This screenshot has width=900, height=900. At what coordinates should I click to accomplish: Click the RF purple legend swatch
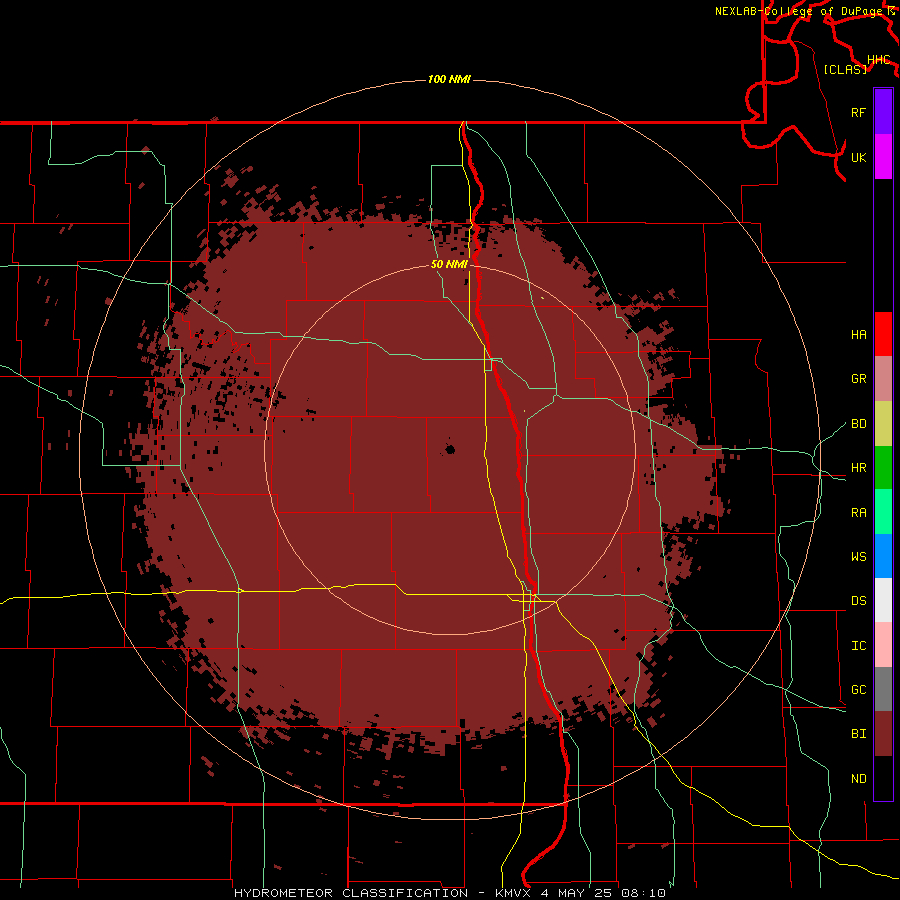pos(883,112)
